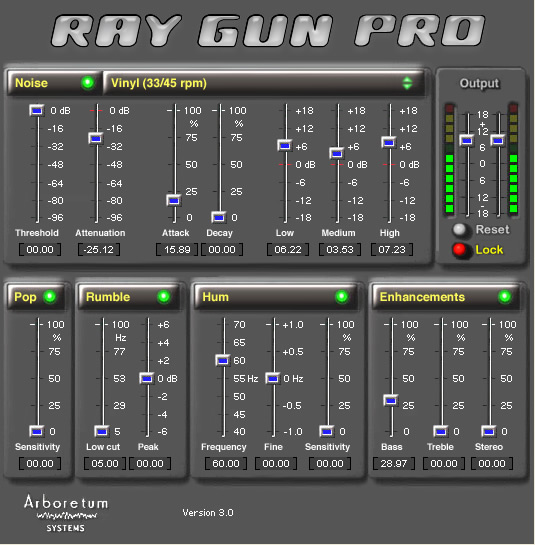Click the Hum Frequency value field 60.00
Image resolution: width=535 pixels, height=545 pixels.
tap(226, 463)
